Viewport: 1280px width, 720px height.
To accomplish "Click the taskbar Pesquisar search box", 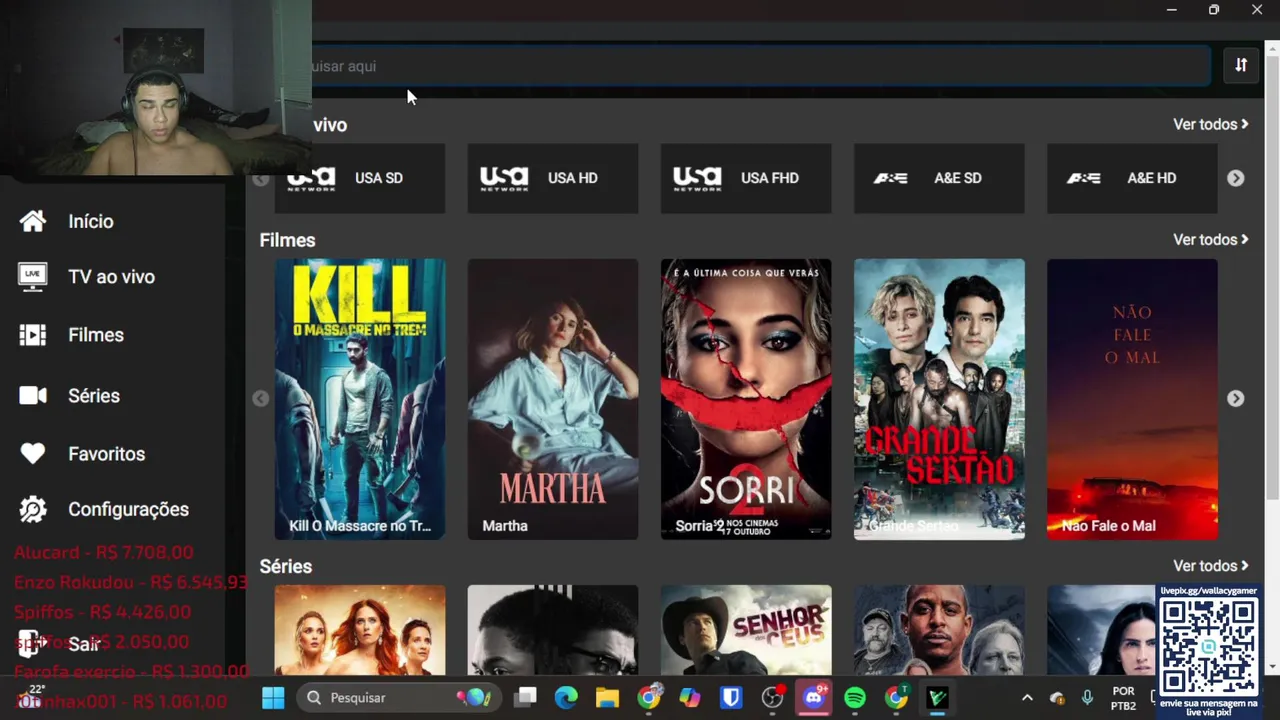I will pyautogui.click(x=398, y=698).
